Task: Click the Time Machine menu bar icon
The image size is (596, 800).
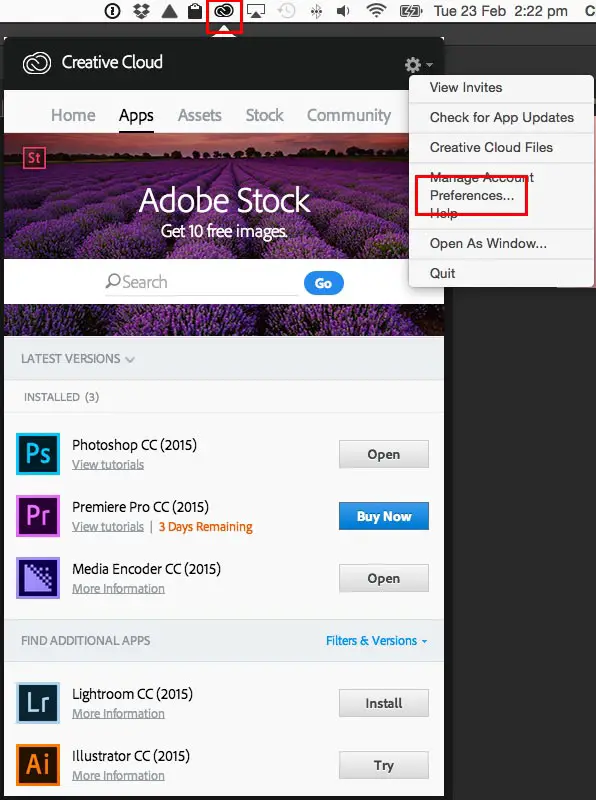Action: (286, 11)
